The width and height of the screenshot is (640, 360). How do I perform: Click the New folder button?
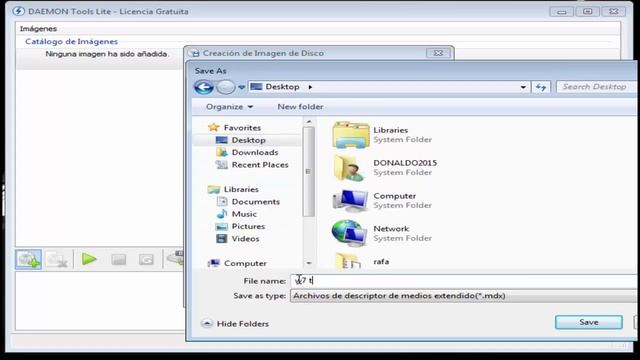(300, 107)
